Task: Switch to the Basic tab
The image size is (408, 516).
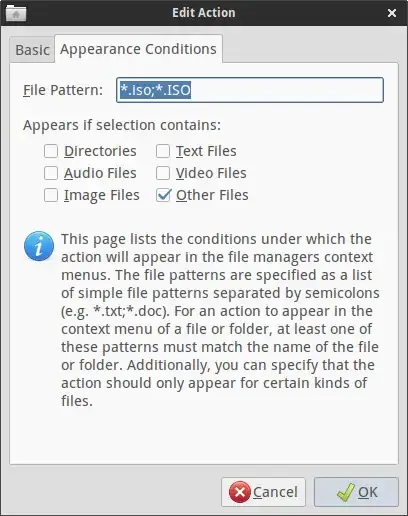Action: (32, 50)
